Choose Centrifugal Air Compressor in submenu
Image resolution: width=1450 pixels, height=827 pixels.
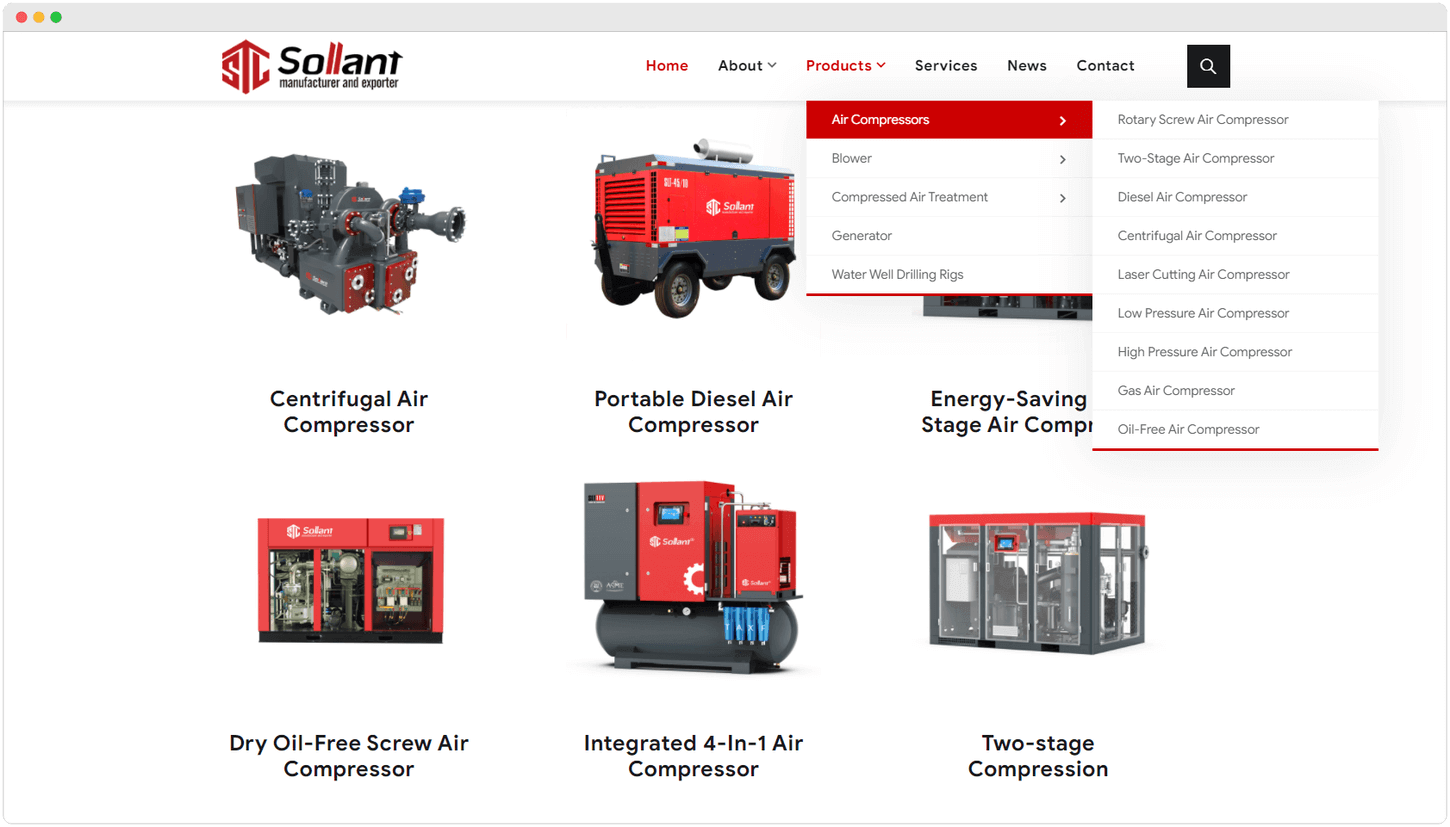pos(1235,236)
